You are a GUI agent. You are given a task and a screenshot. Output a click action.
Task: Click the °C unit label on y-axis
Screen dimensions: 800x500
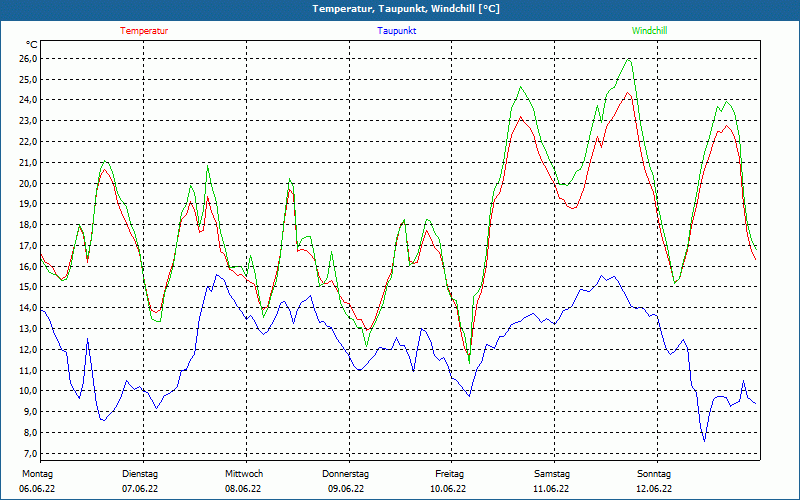pyautogui.click(x=31, y=44)
